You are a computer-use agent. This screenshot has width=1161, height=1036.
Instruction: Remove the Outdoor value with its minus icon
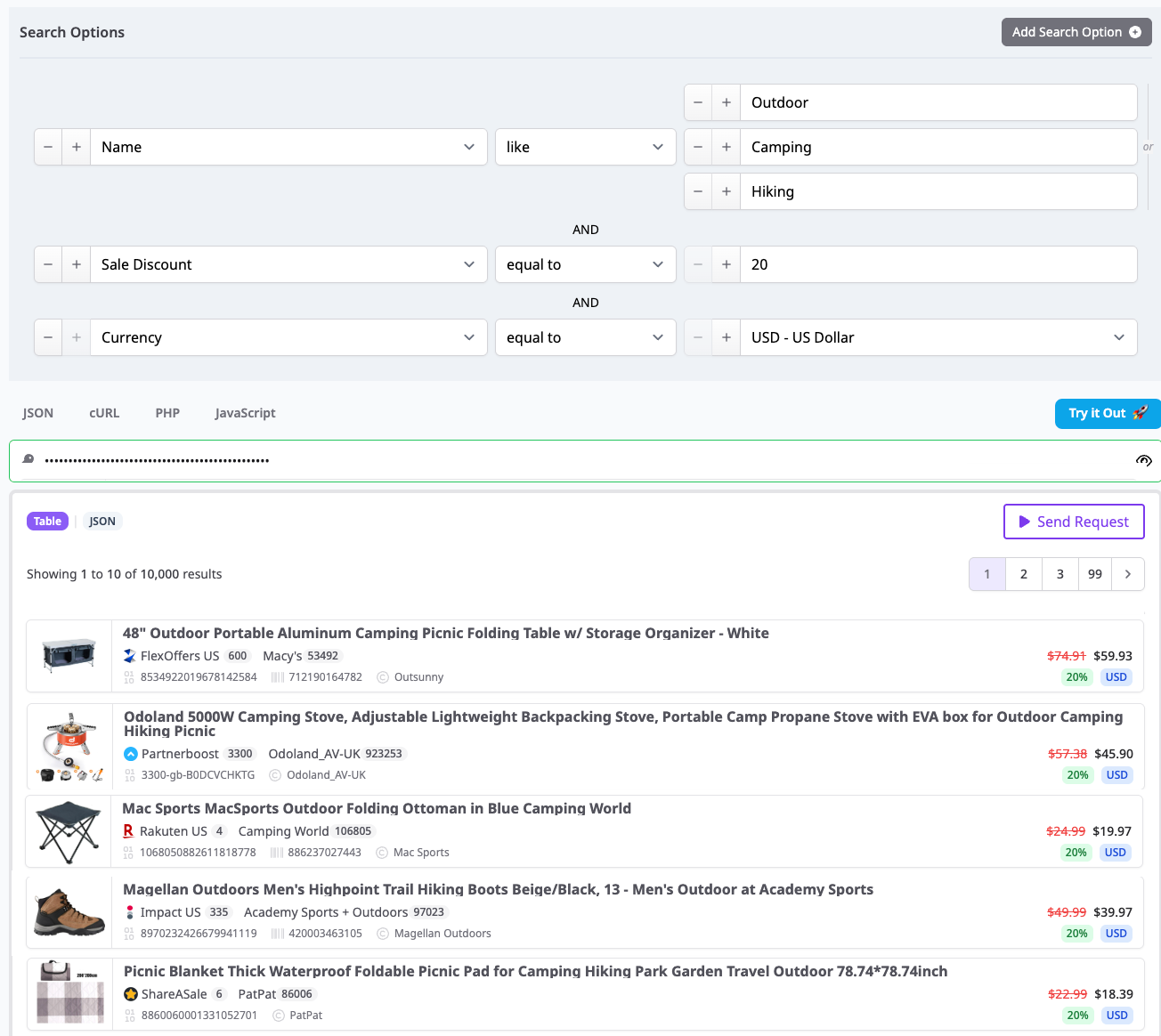pyautogui.click(x=698, y=102)
